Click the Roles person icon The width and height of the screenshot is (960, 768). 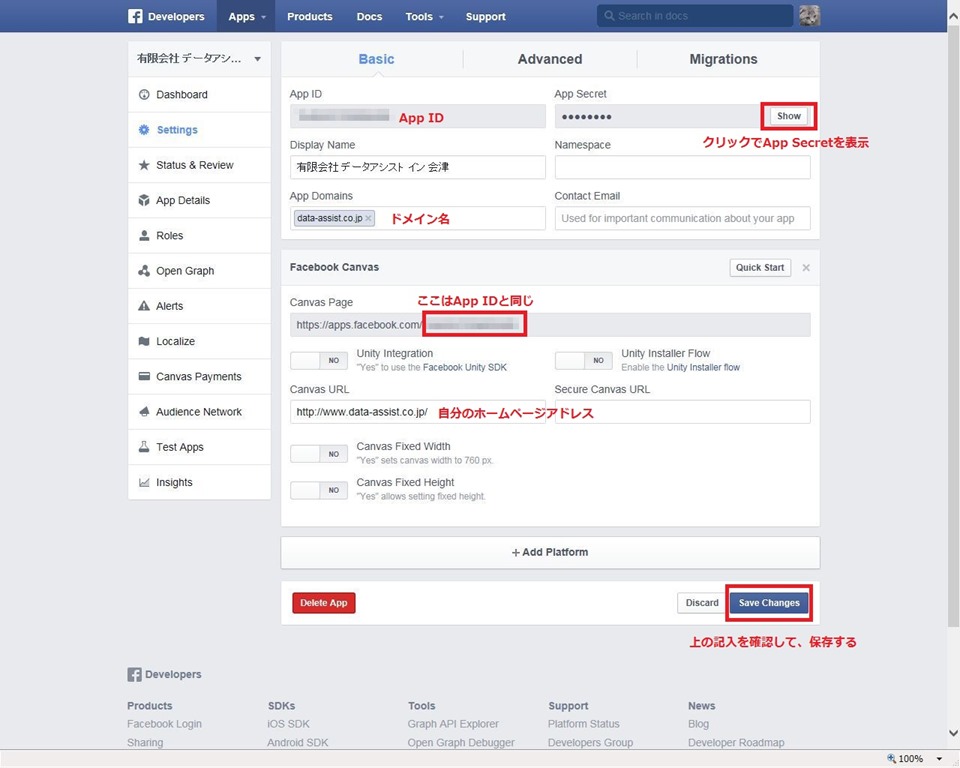pos(144,235)
